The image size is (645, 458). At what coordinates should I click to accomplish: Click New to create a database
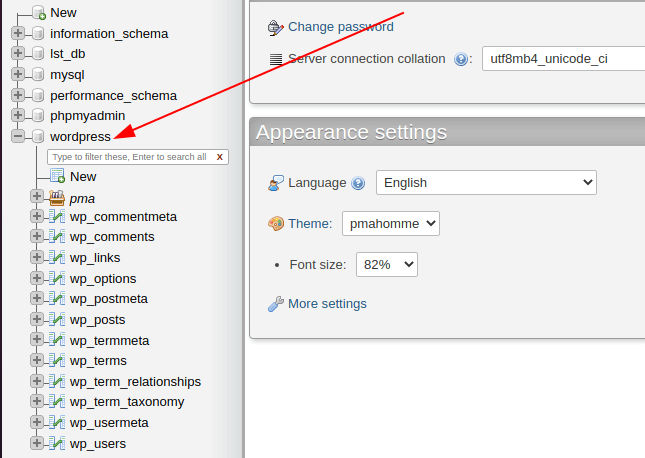(63, 13)
